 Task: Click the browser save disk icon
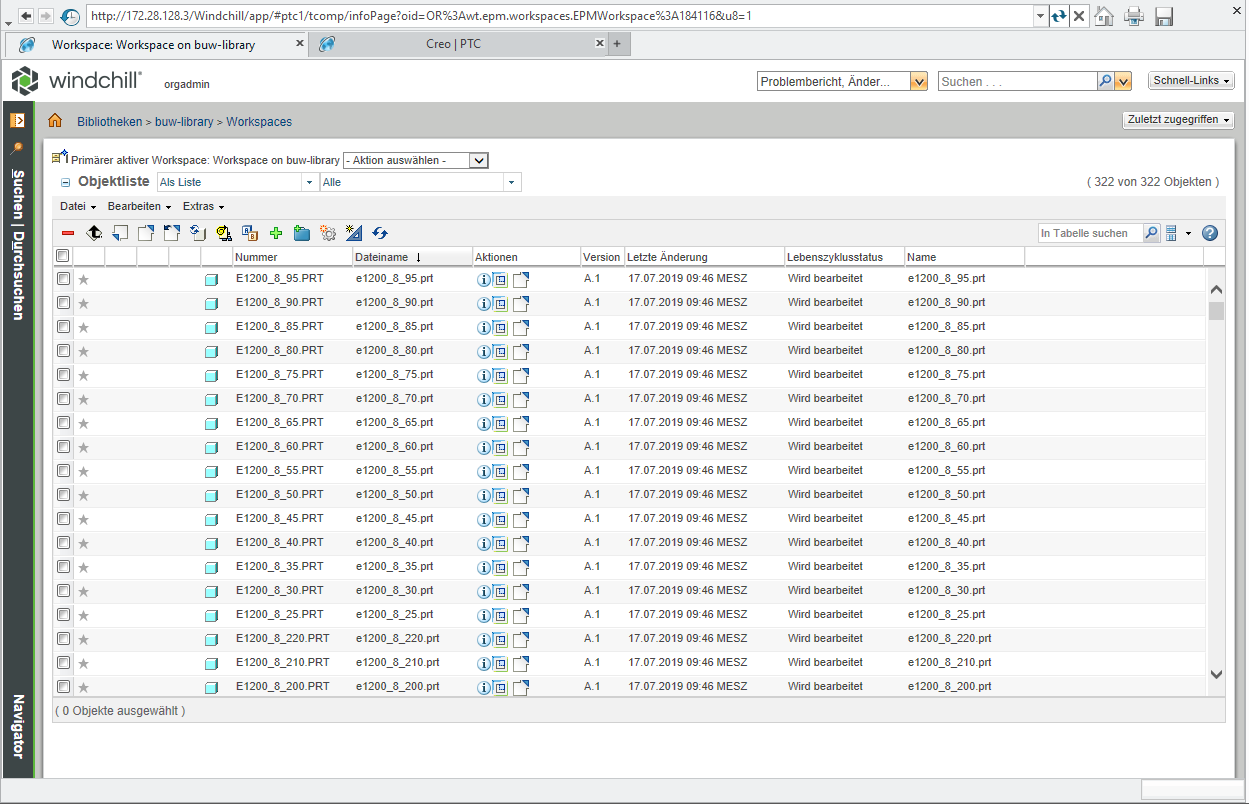click(x=1163, y=16)
